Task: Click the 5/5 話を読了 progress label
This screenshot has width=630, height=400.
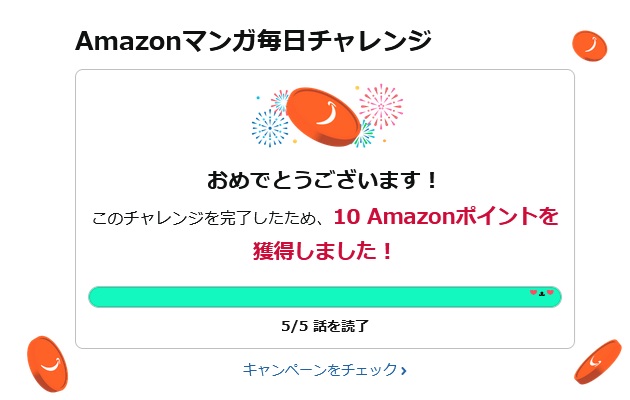Action: [x=325, y=325]
